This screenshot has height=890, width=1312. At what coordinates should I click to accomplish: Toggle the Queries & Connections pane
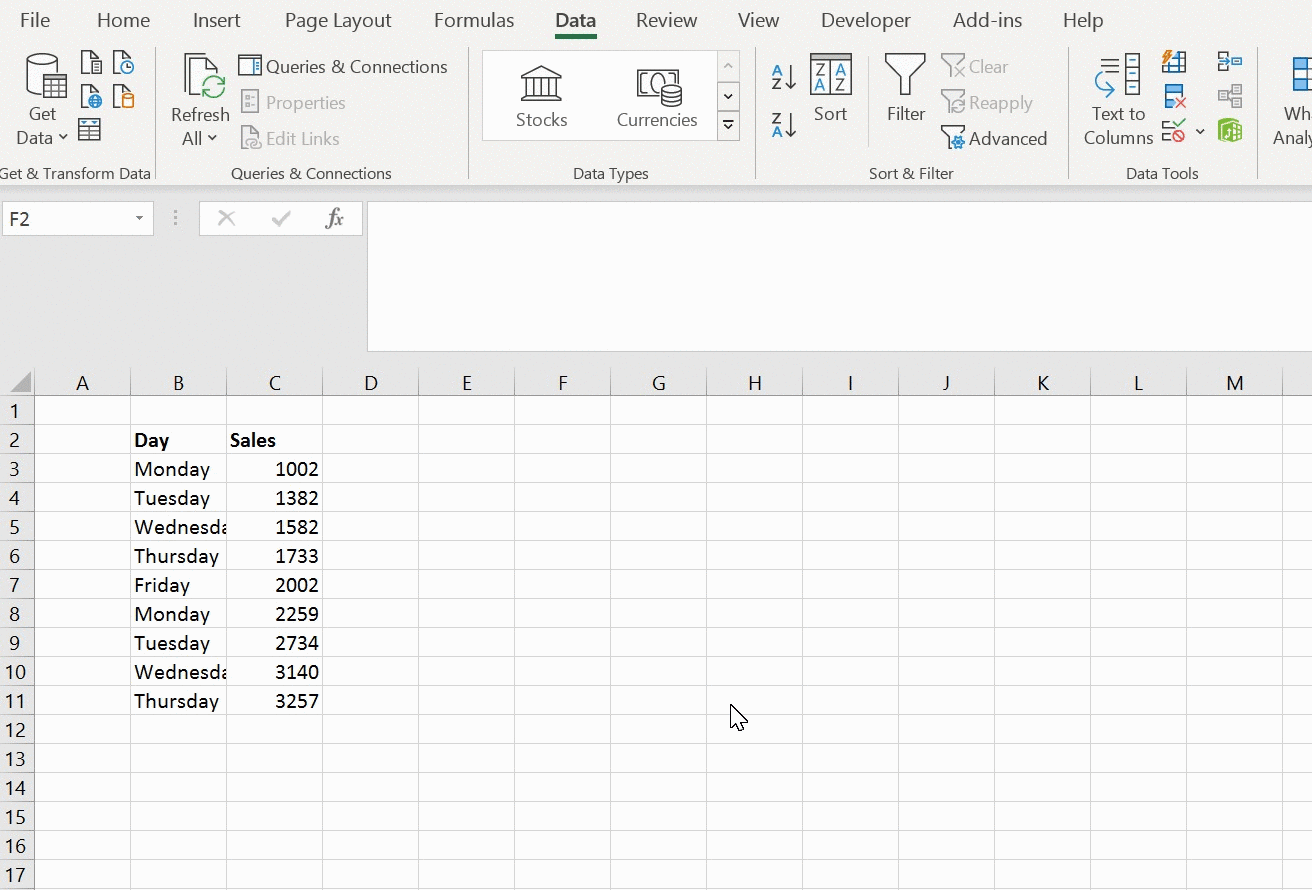tap(343, 67)
